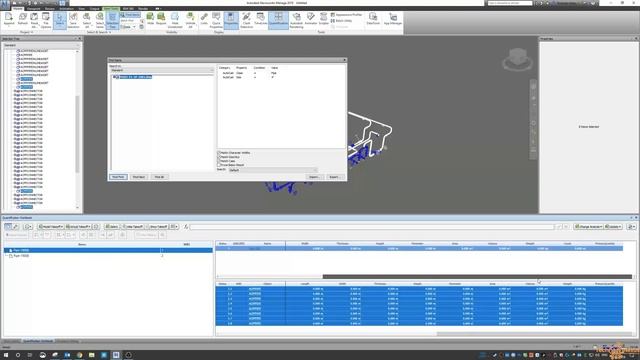Click the Save Selection icon
This screenshot has width=640, height=360.
73,19
